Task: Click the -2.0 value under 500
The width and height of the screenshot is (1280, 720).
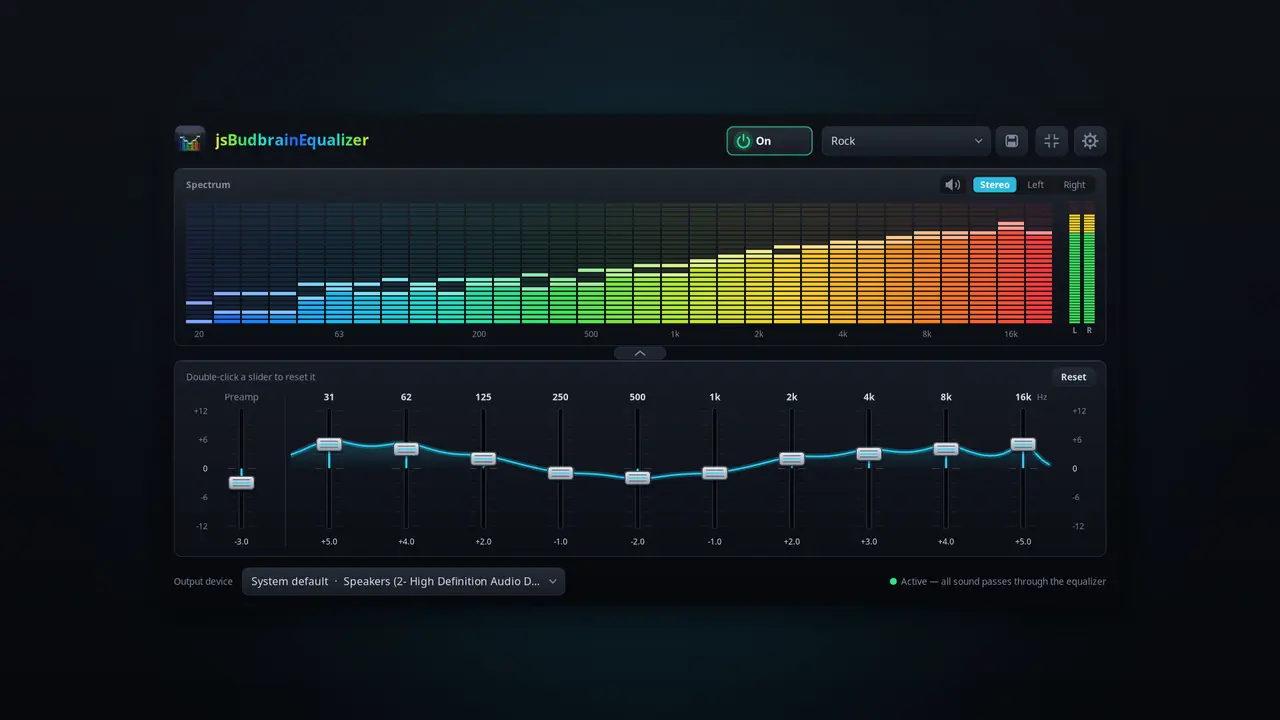Action: tap(637, 541)
